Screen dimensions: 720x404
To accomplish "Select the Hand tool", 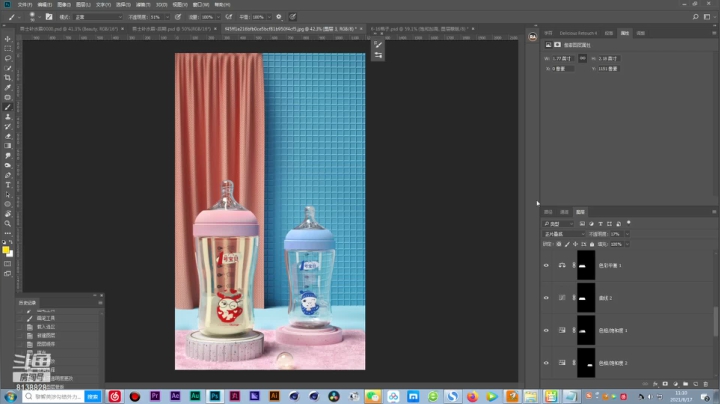I will coord(8,214).
